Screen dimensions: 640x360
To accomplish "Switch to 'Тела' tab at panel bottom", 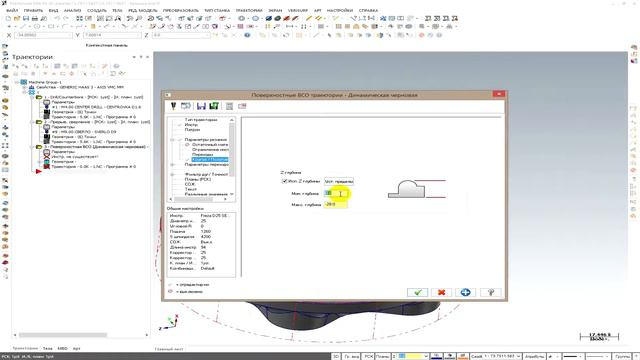I will point(47,349).
